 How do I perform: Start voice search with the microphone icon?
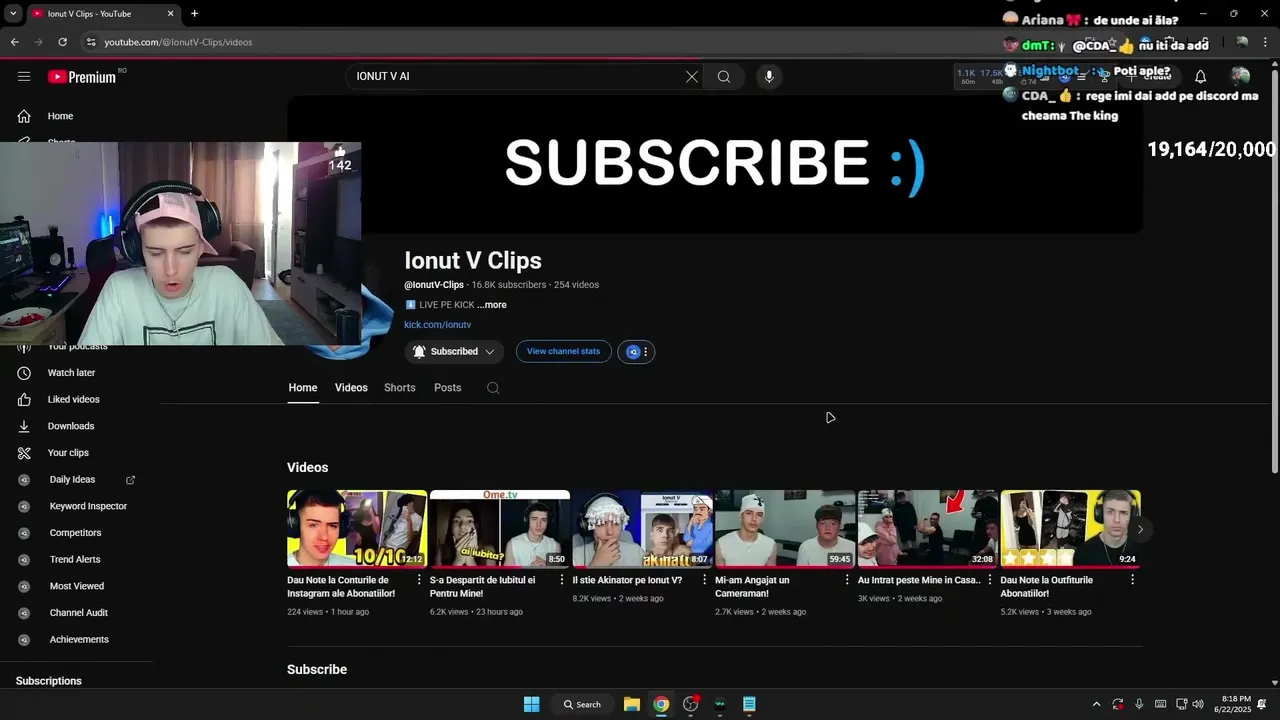[769, 77]
